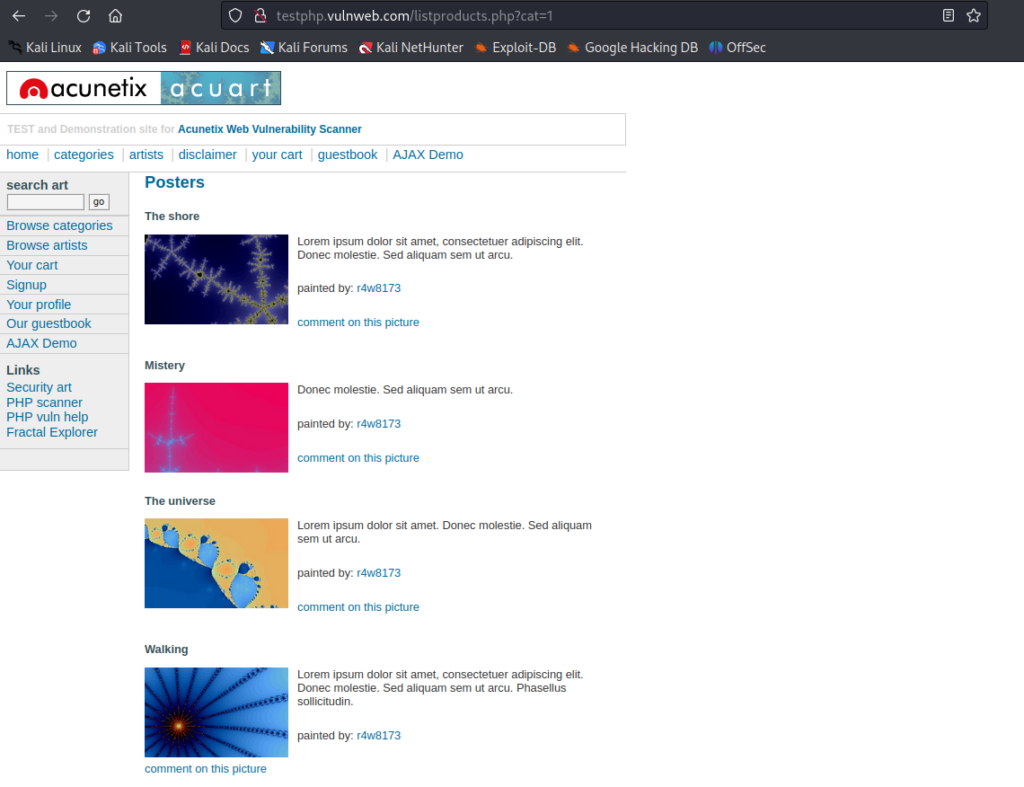1024x787 pixels.
Task: Go to the browser home page
Action: 115,16
